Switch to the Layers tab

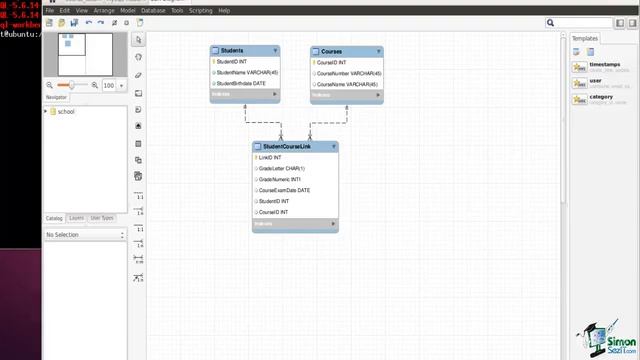pyautogui.click(x=76, y=218)
